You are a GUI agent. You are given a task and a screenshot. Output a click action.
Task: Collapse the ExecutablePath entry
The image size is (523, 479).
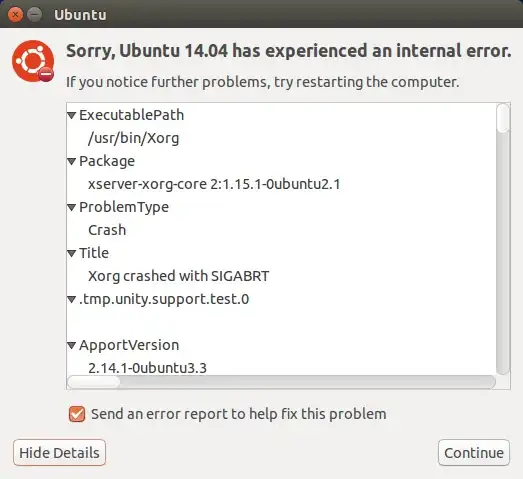click(x=71, y=115)
